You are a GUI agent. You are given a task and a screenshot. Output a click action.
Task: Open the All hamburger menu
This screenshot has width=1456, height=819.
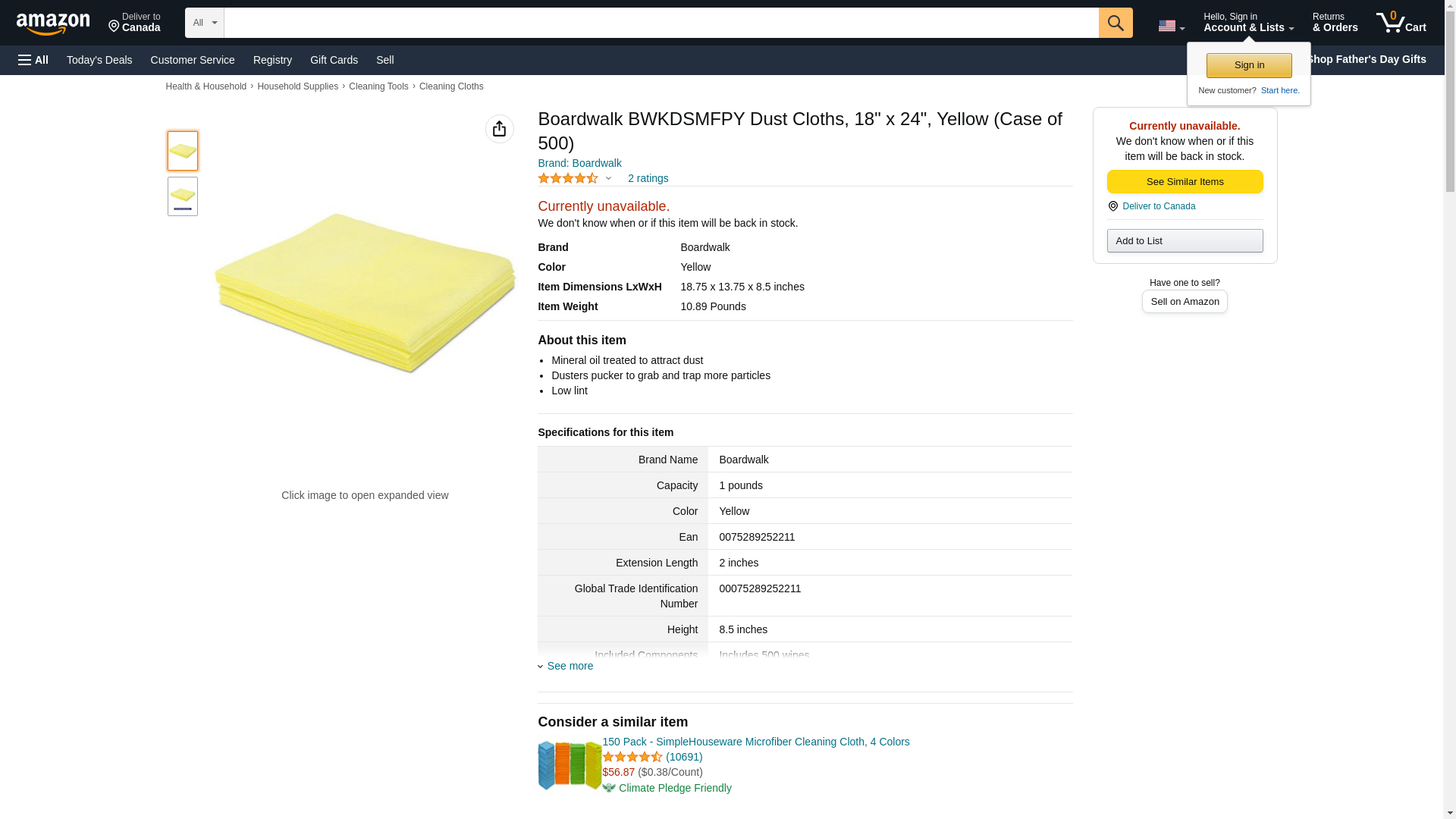pyautogui.click(x=33, y=60)
